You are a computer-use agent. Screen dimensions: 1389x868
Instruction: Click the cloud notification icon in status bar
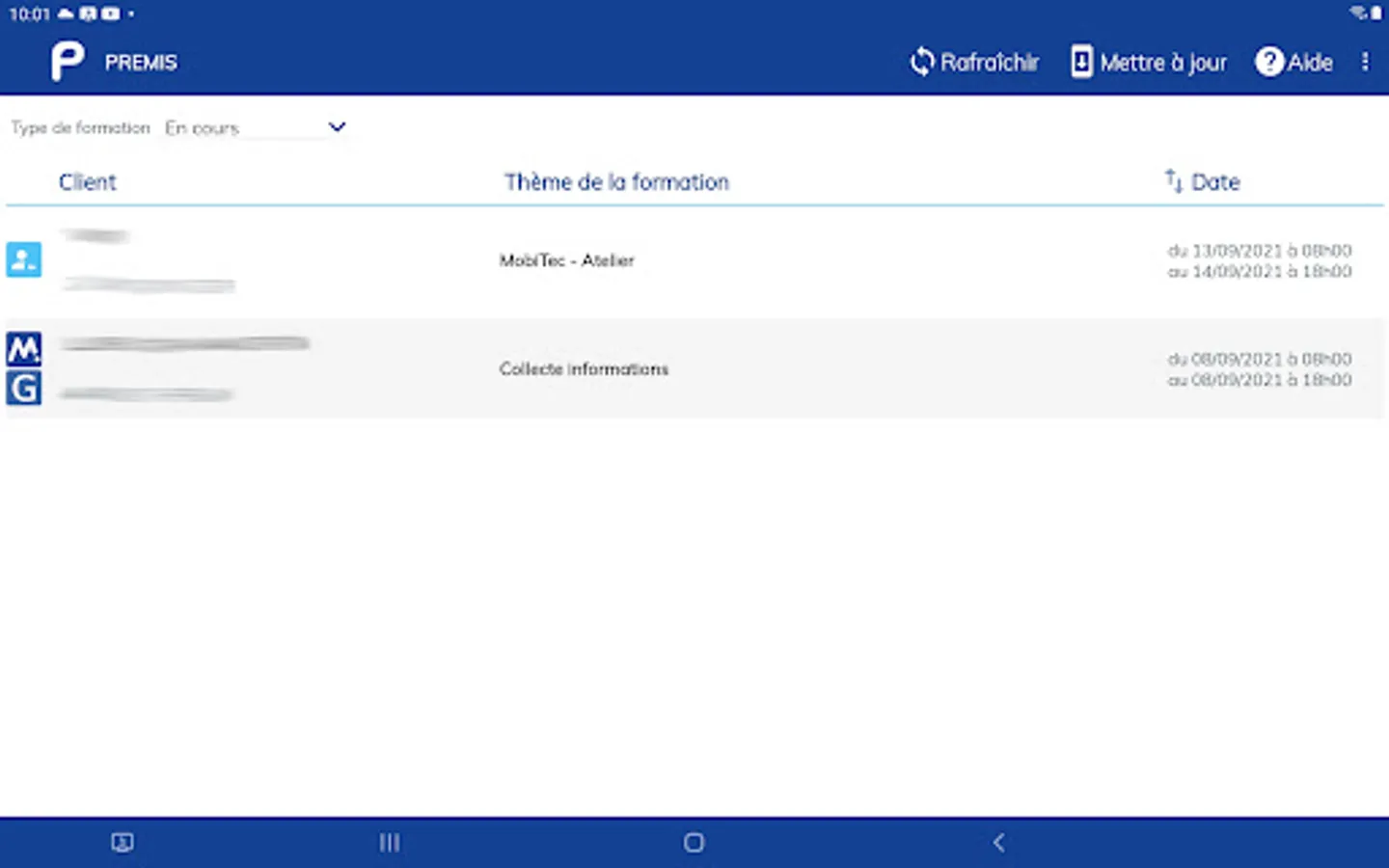[66, 14]
